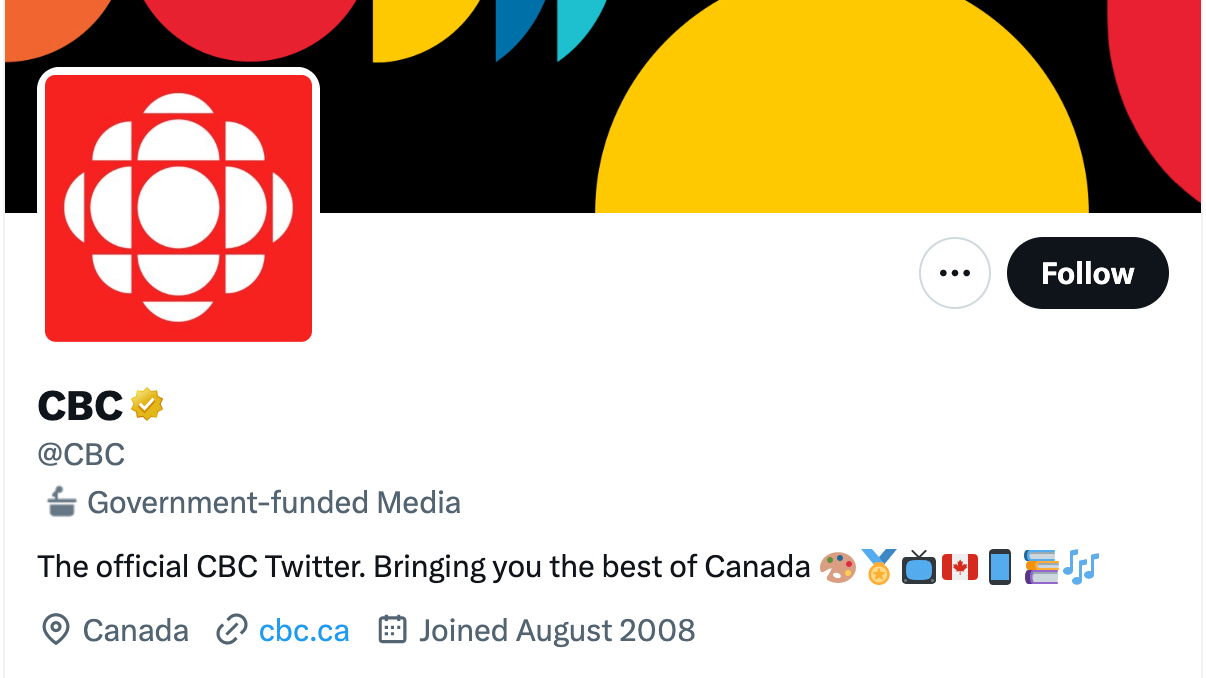Open the Government-funded Media label
The width and height of the screenshot is (1206, 678).
click(274, 502)
